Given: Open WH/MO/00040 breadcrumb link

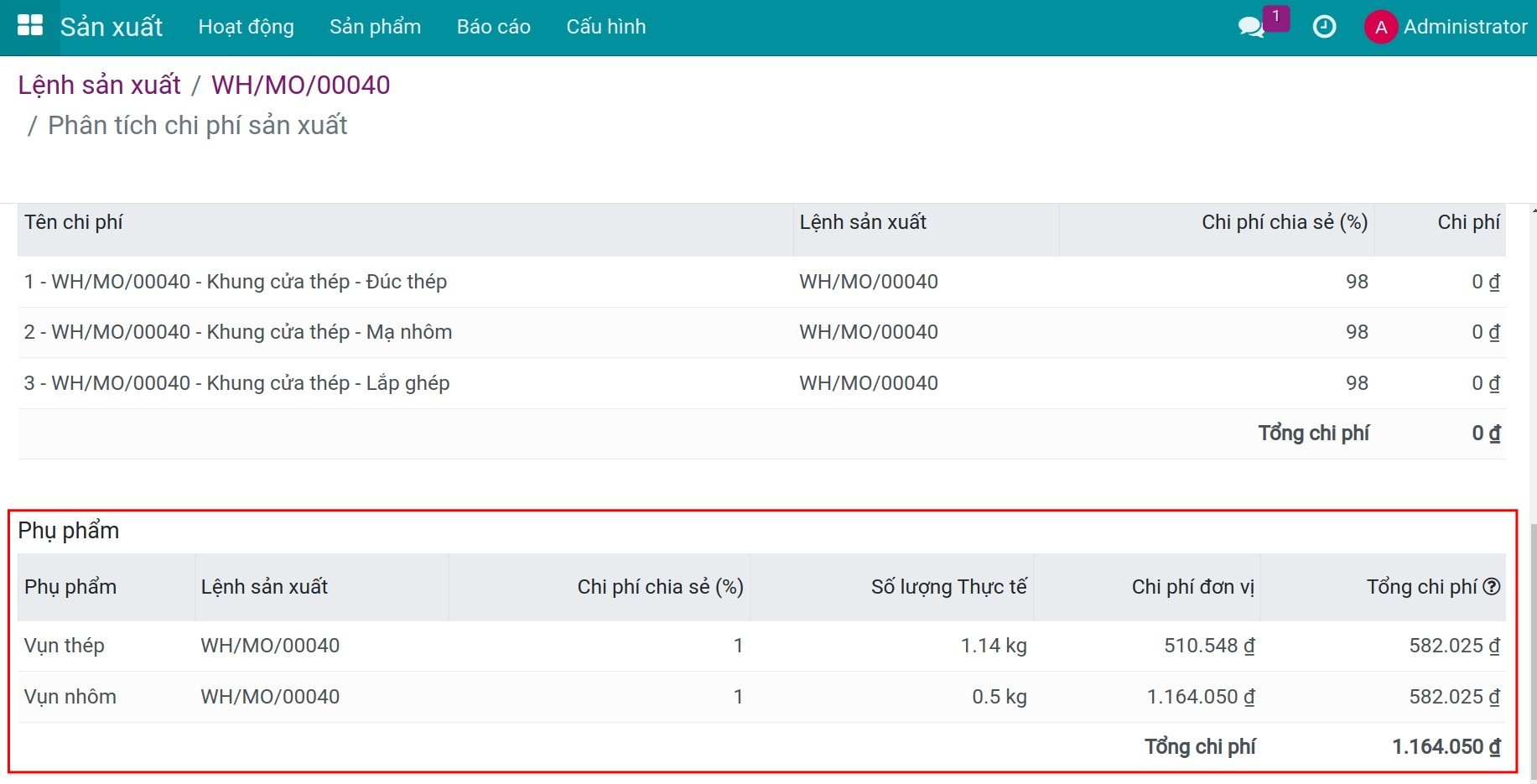Looking at the screenshot, I should pos(300,85).
